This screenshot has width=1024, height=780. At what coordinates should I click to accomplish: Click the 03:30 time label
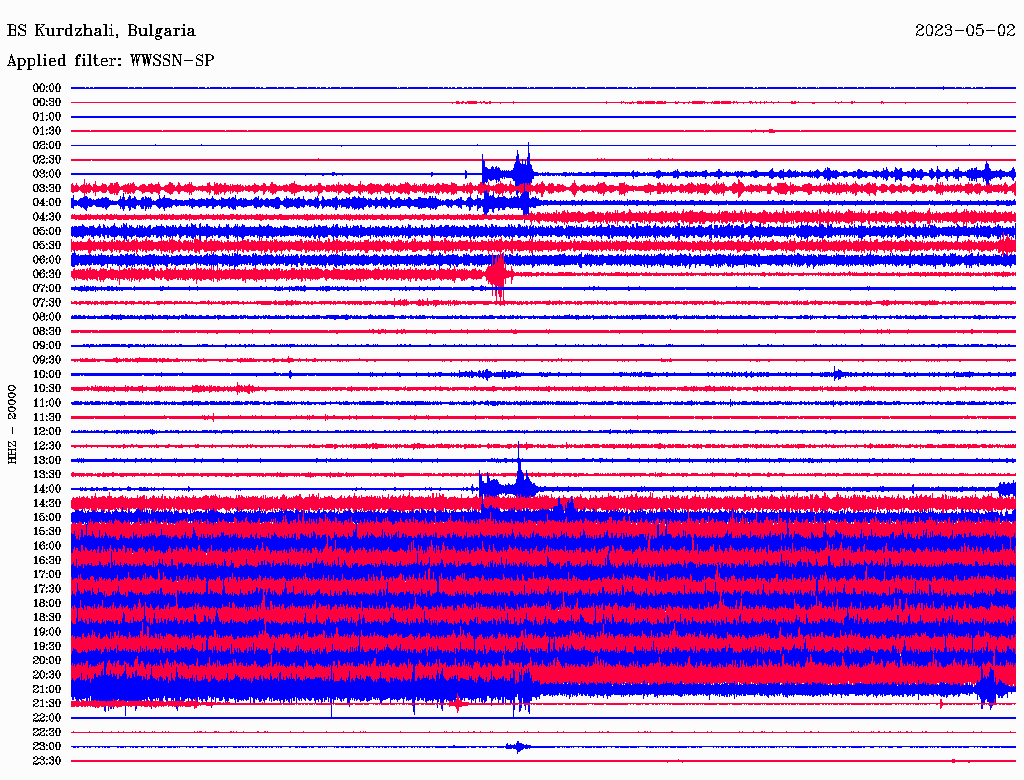point(47,188)
